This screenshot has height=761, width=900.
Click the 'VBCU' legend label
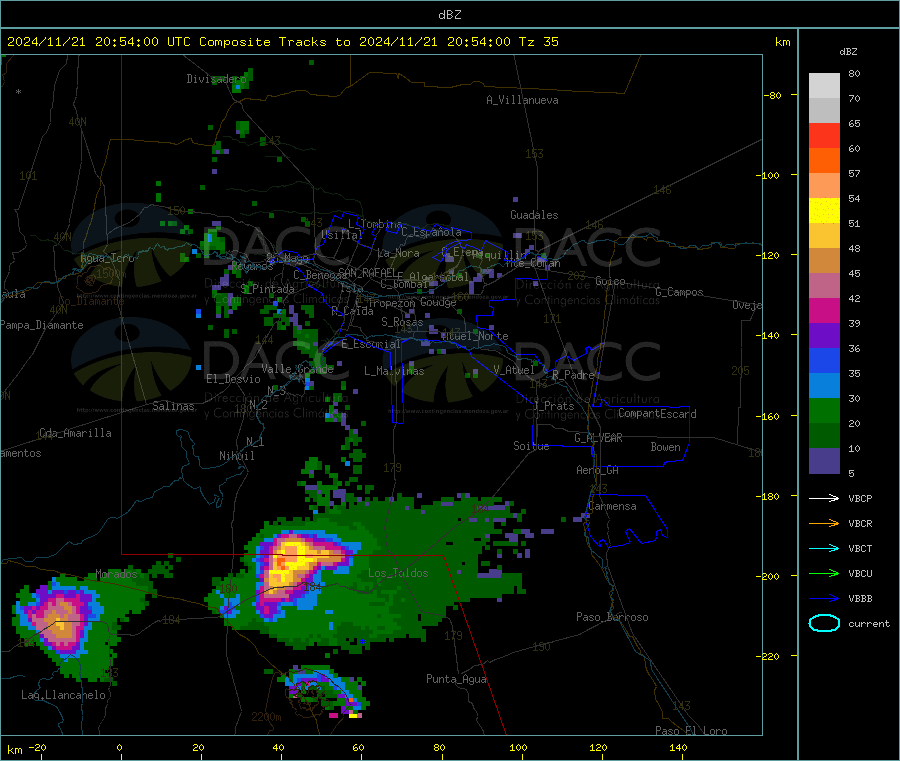pos(860,573)
